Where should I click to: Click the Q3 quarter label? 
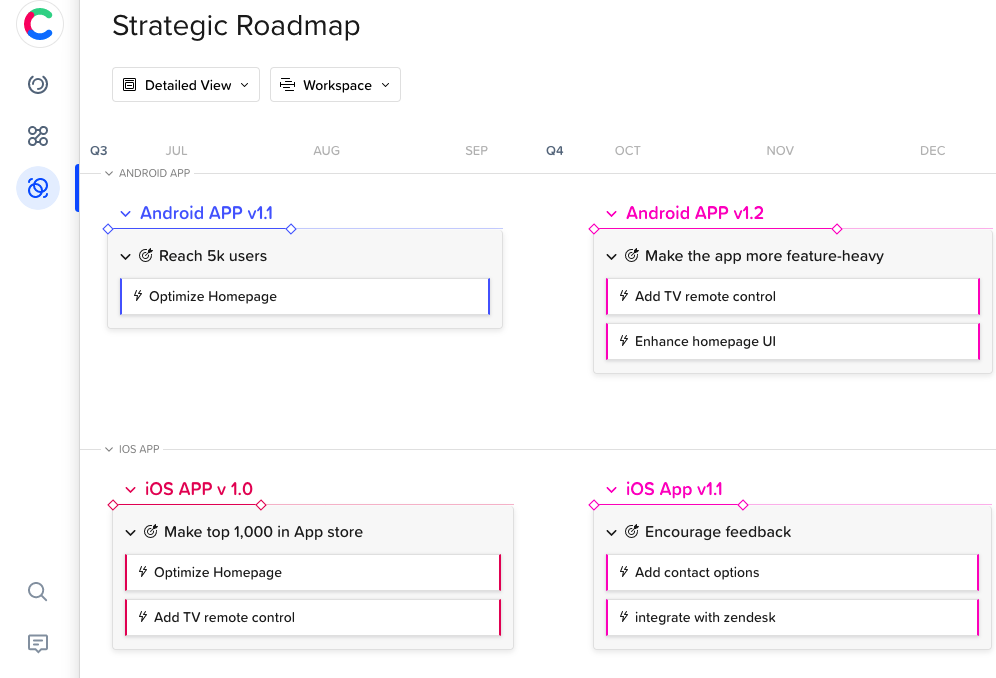(x=98, y=151)
